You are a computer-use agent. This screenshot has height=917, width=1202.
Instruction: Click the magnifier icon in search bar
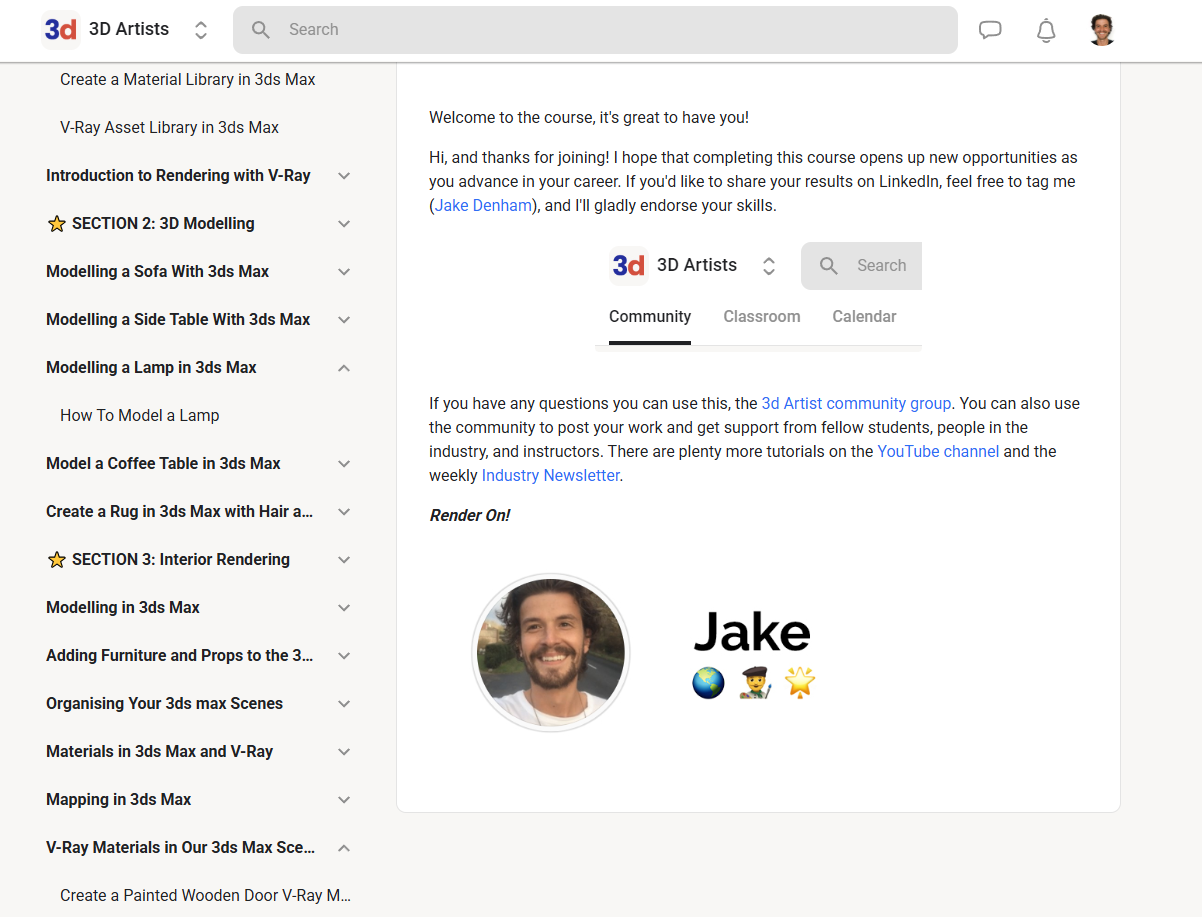261,30
